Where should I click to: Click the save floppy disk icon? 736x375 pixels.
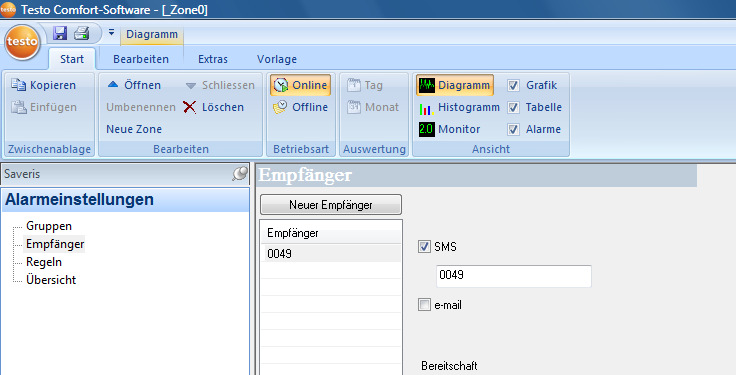coord(60,33)
